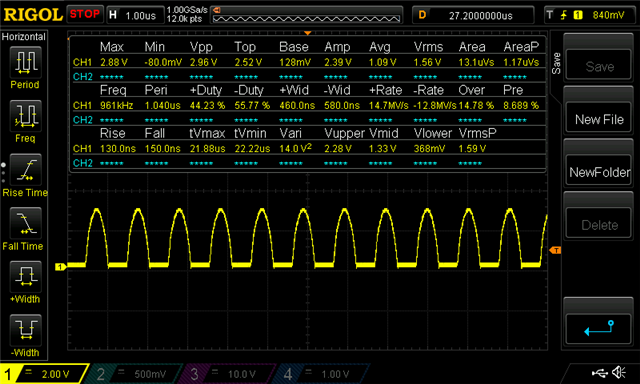Click the NewFolder button
640x384 pixels.
coord(599,172)
